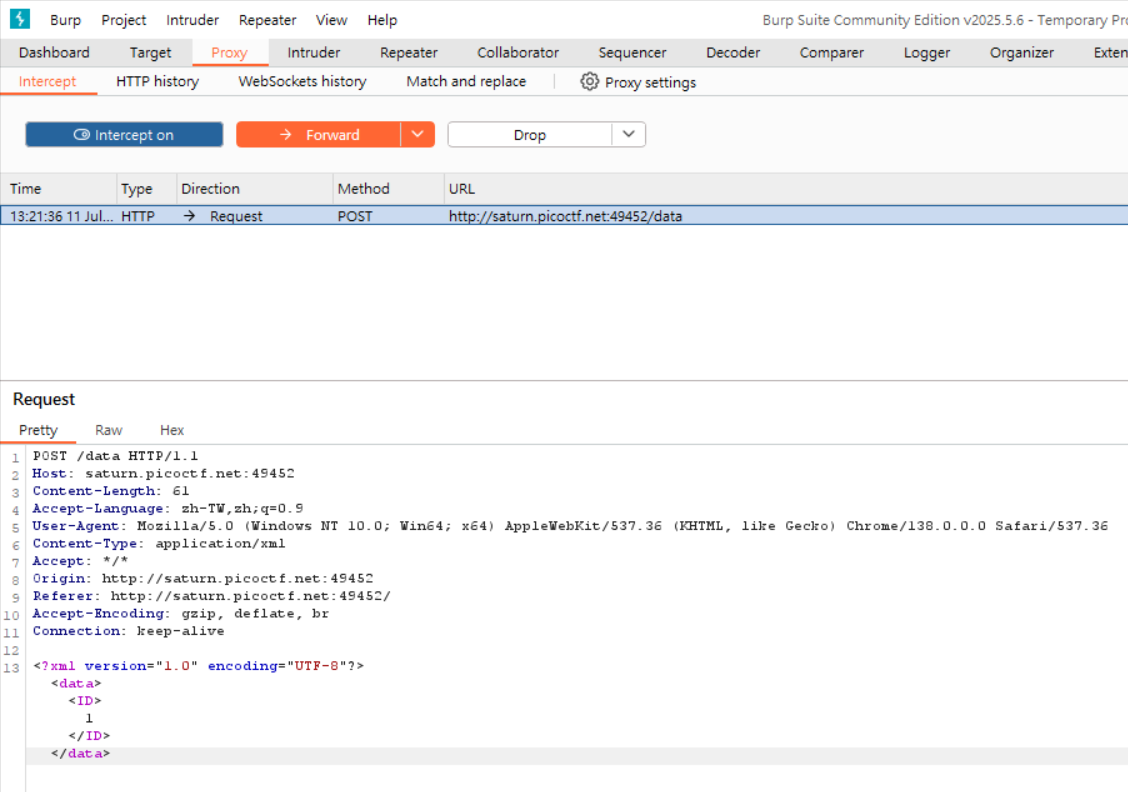The width and height of the screenshot is (1128, 792).
Task: Select the Pretty request view tab
Action: point(38,430)
